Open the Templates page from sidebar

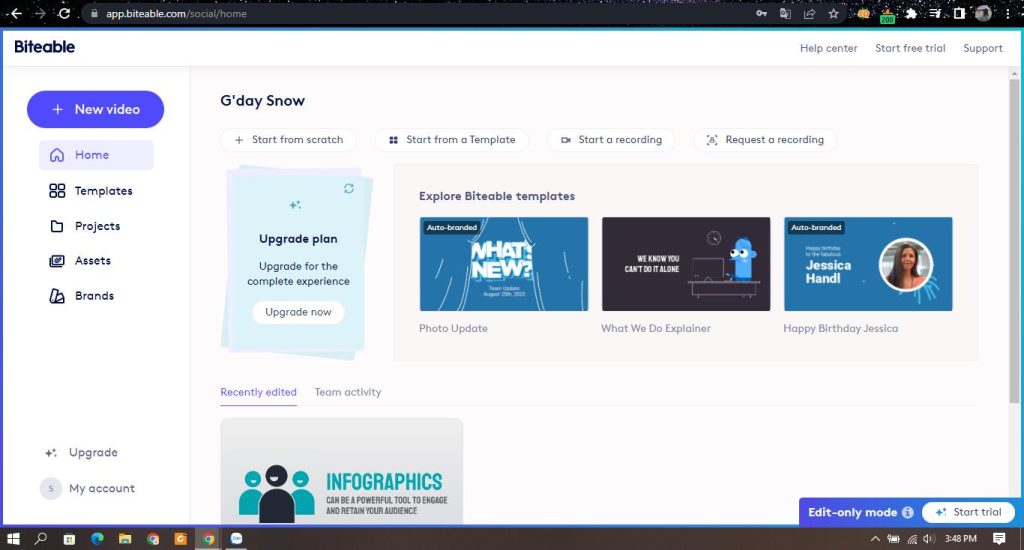[103, 191]
